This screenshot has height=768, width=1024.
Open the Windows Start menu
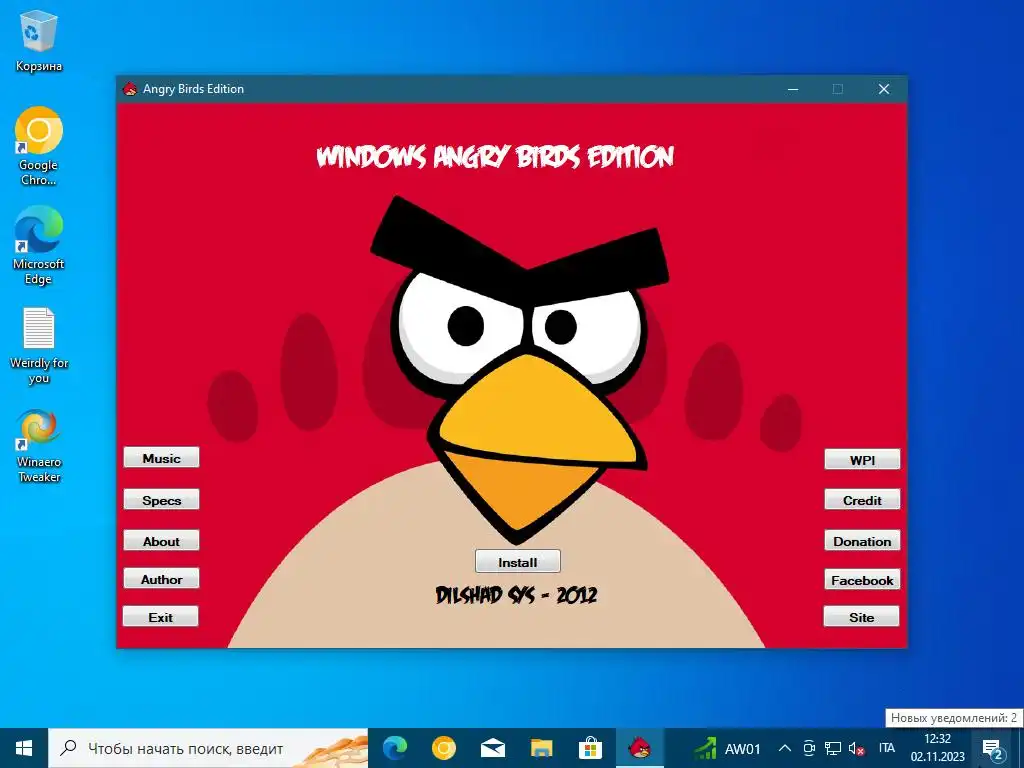click(24, 748)
